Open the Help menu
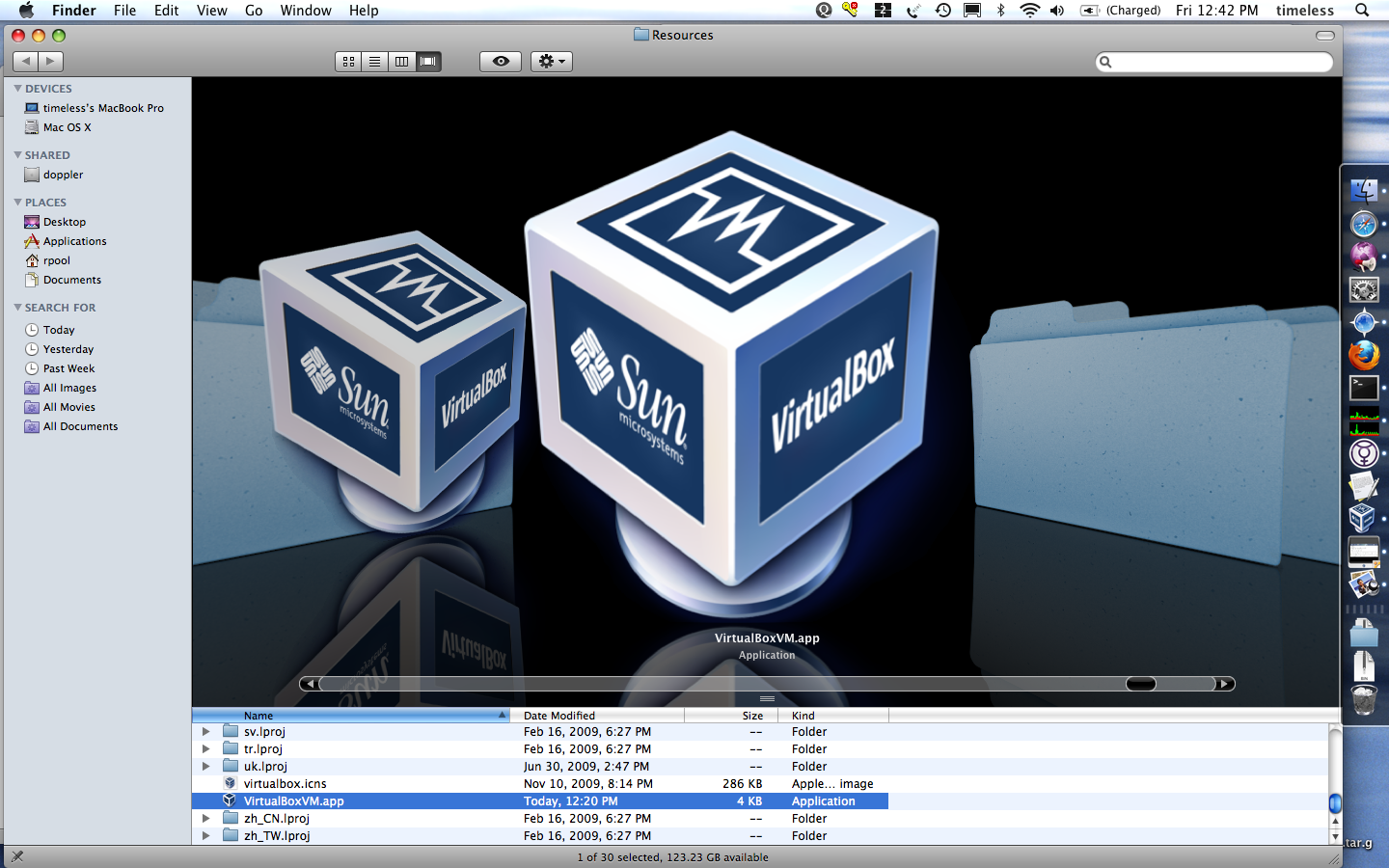1389x868 pixels. point(364,11)
